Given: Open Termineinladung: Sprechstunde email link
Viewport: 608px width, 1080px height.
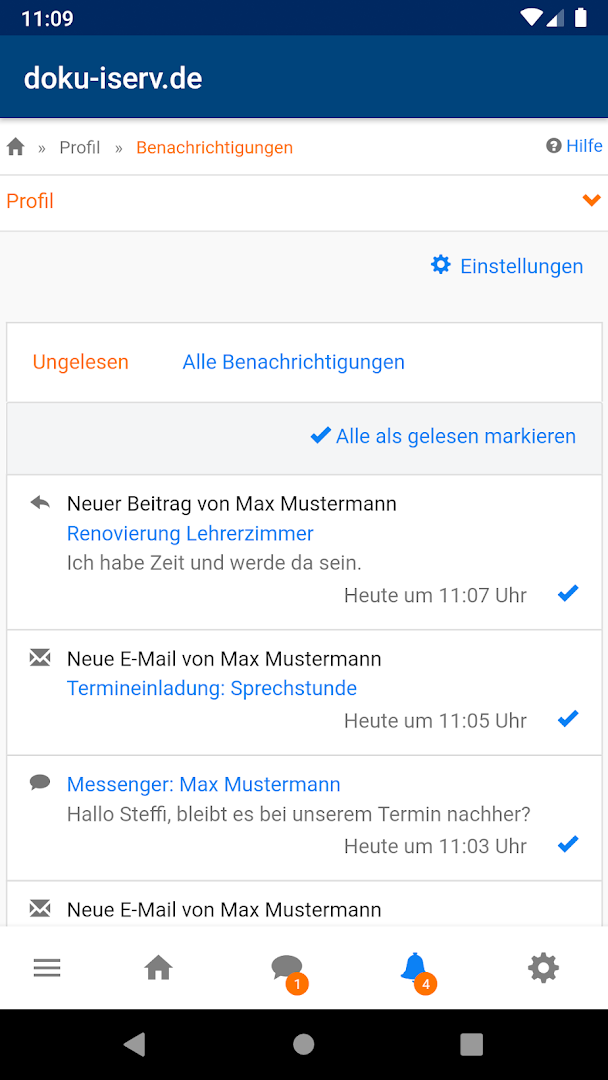Looking at the screenshot, I should 212,688.
